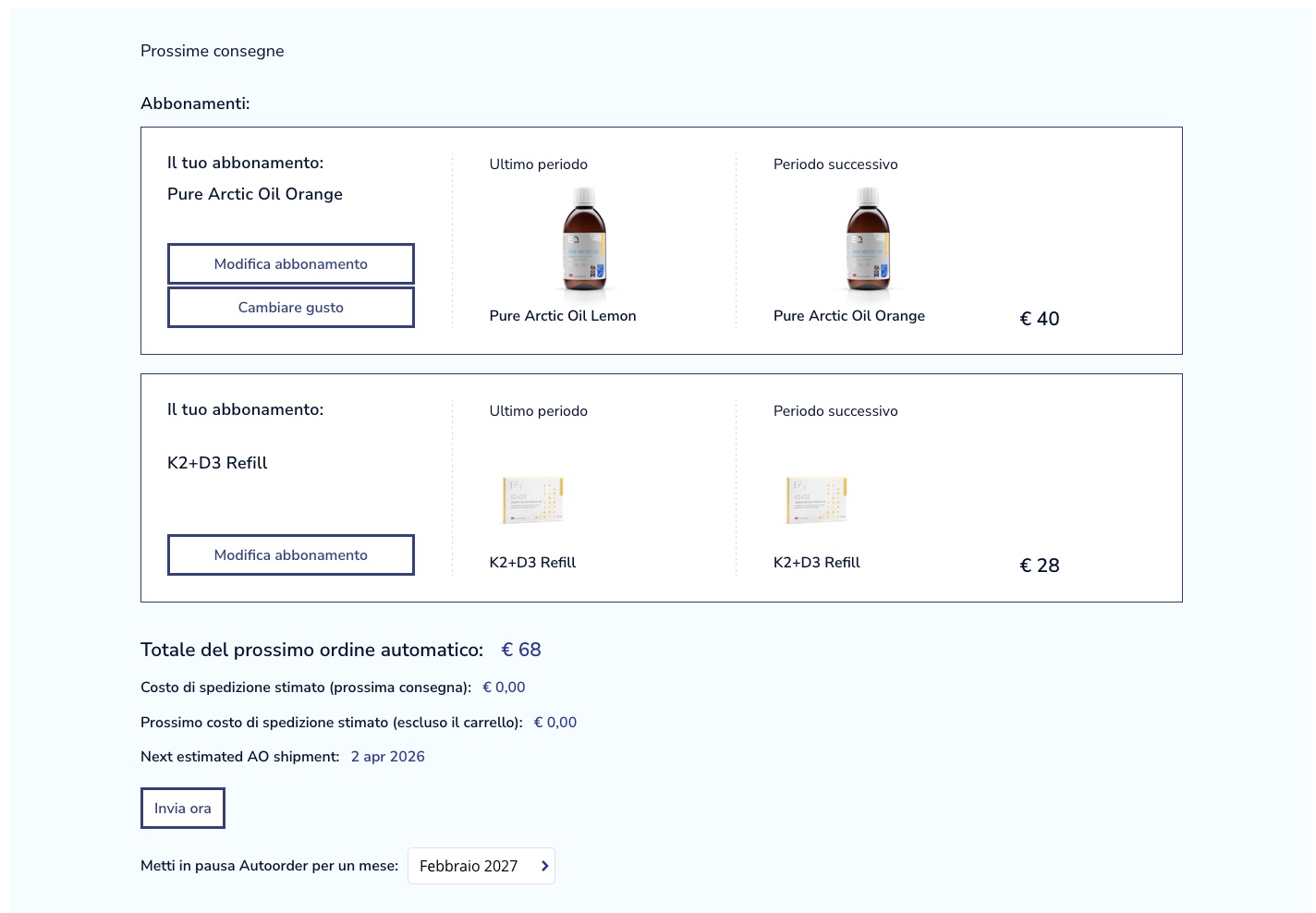This screenshot has height=913, width=1316.
Task: Click 'Next estimated AO shipment:' label
Action: 240,757
